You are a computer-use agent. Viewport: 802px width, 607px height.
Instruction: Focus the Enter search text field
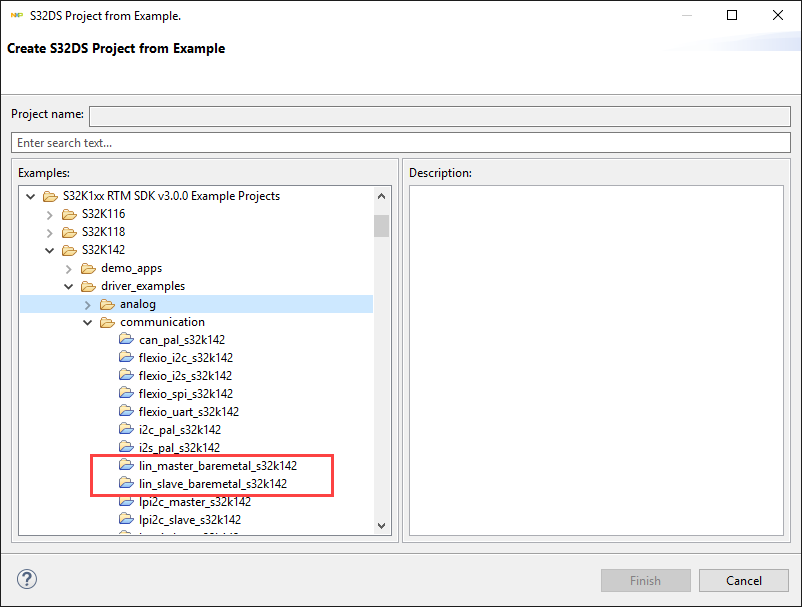pos(401,143)
